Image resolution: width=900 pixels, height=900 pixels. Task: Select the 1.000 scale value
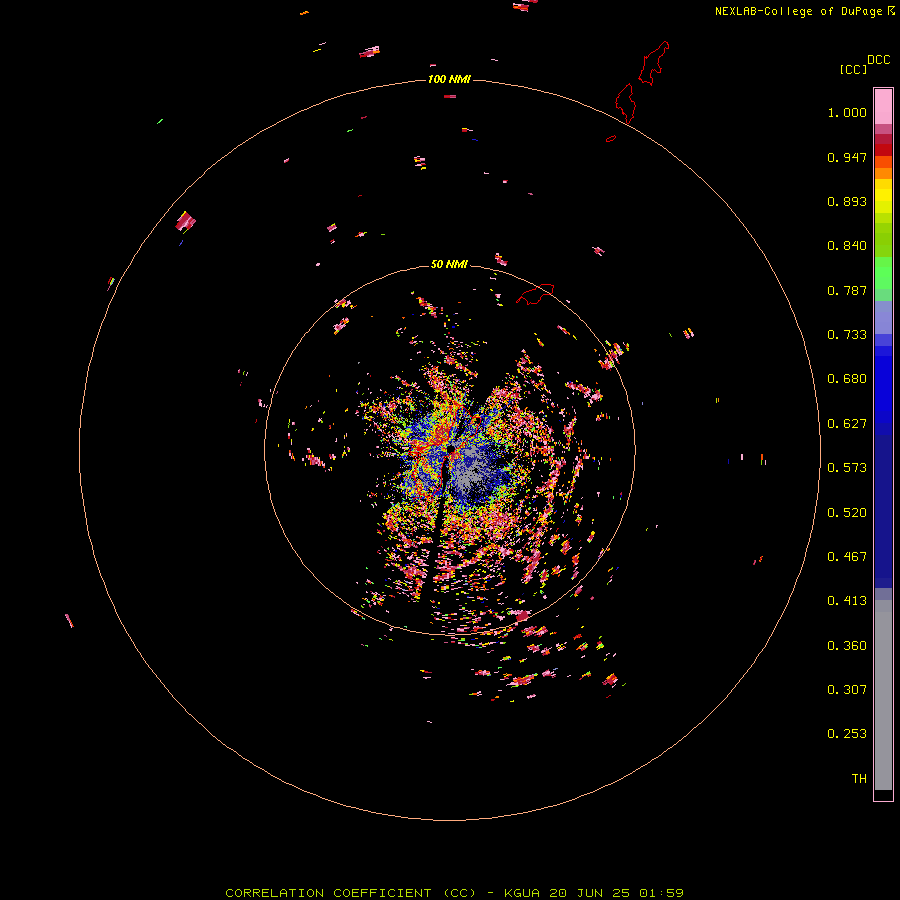(x=847, y=112)
